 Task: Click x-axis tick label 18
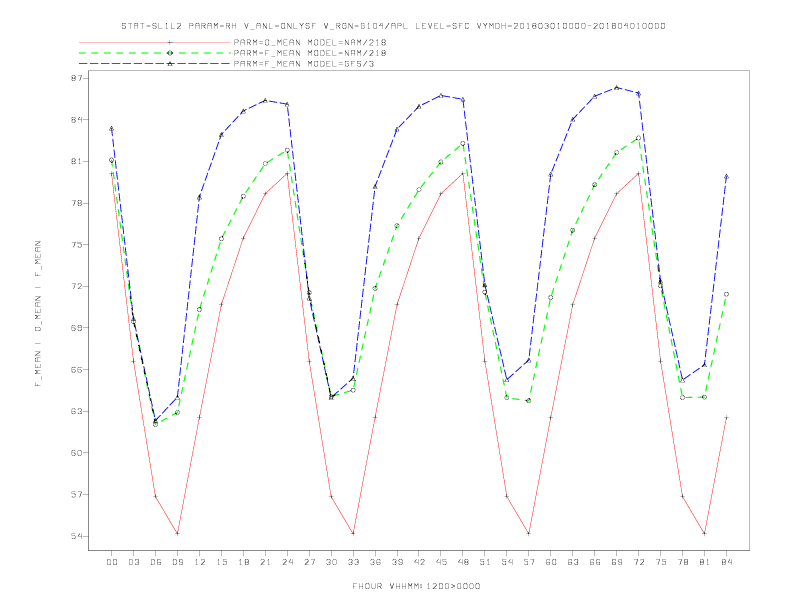pyautogui.click(x=243, y=562)
